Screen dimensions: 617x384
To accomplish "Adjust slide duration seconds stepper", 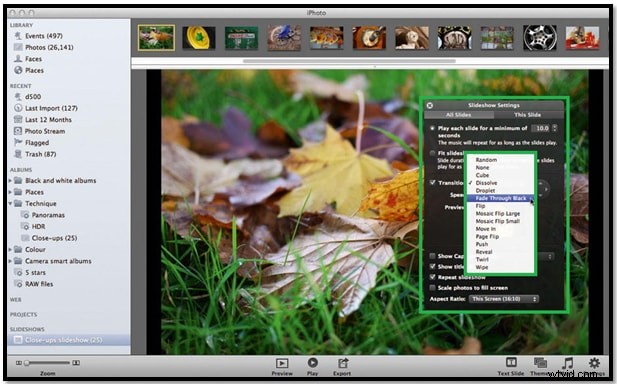I will click(x=555, y=128).
